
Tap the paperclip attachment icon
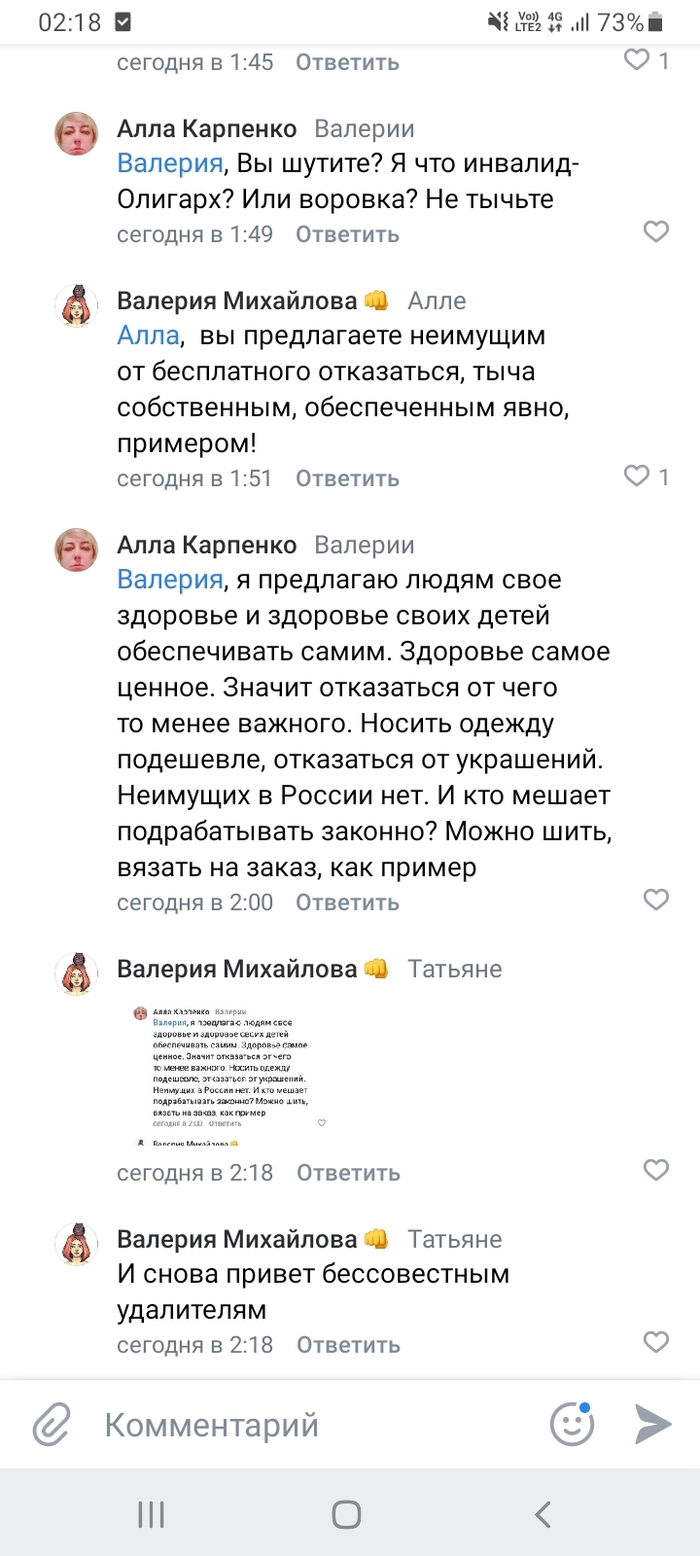50,1423
